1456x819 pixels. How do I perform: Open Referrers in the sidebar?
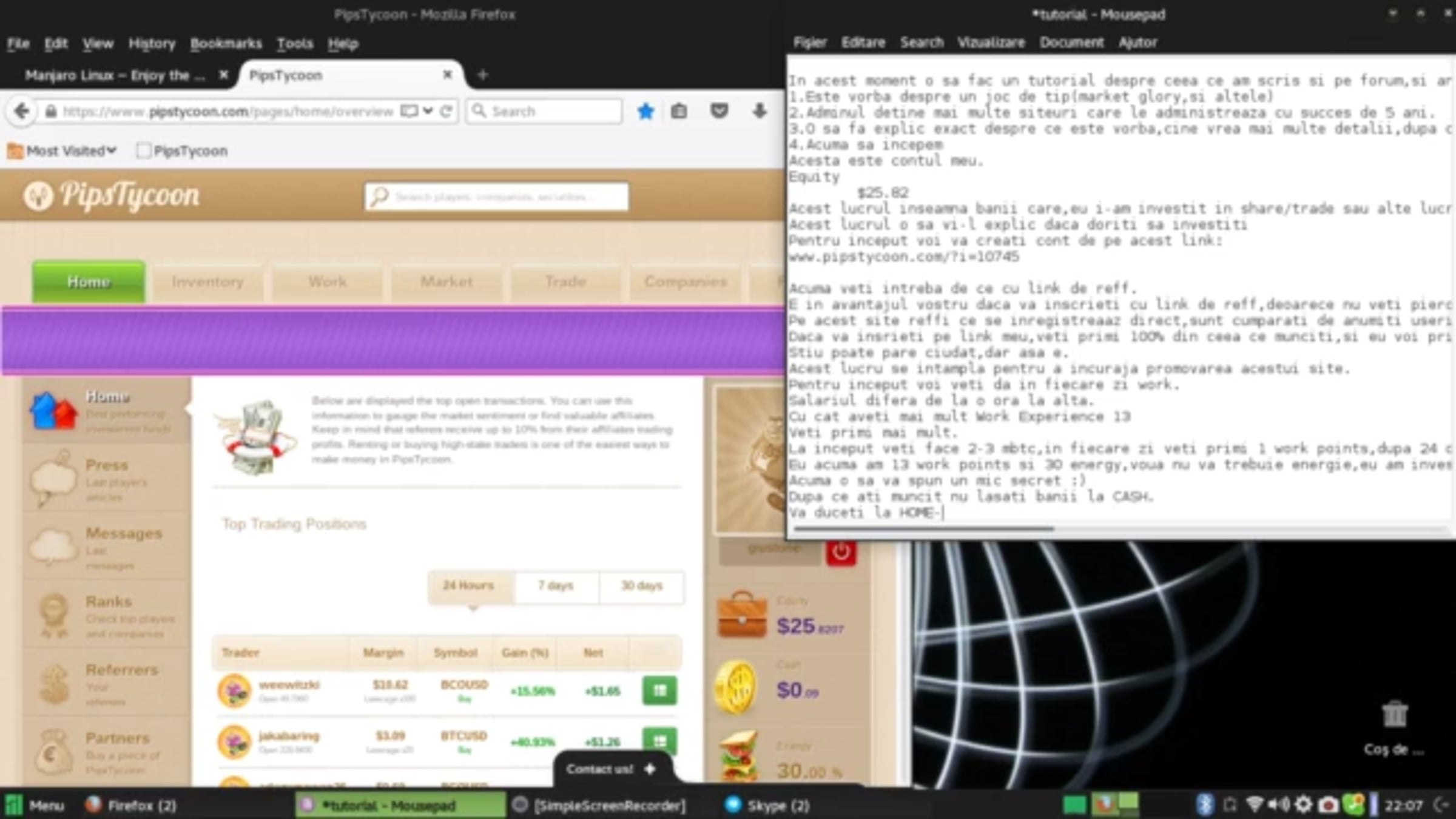[x=107, y=684]
